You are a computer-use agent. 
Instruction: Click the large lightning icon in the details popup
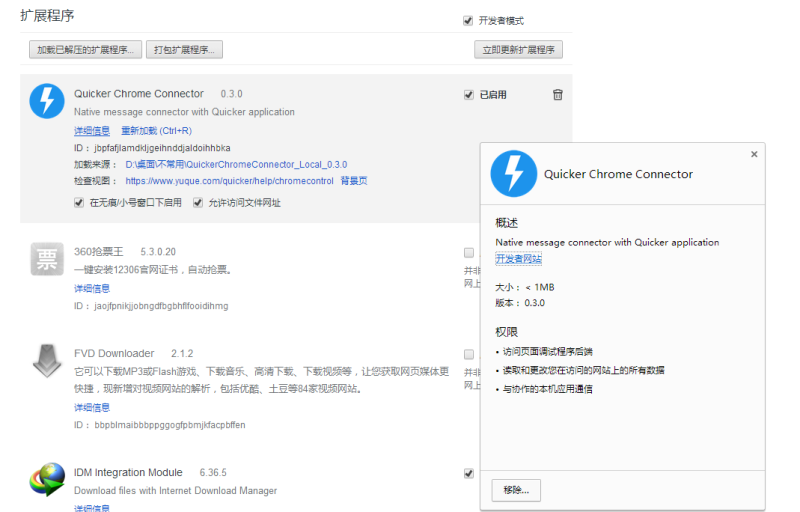pos(514,174)
